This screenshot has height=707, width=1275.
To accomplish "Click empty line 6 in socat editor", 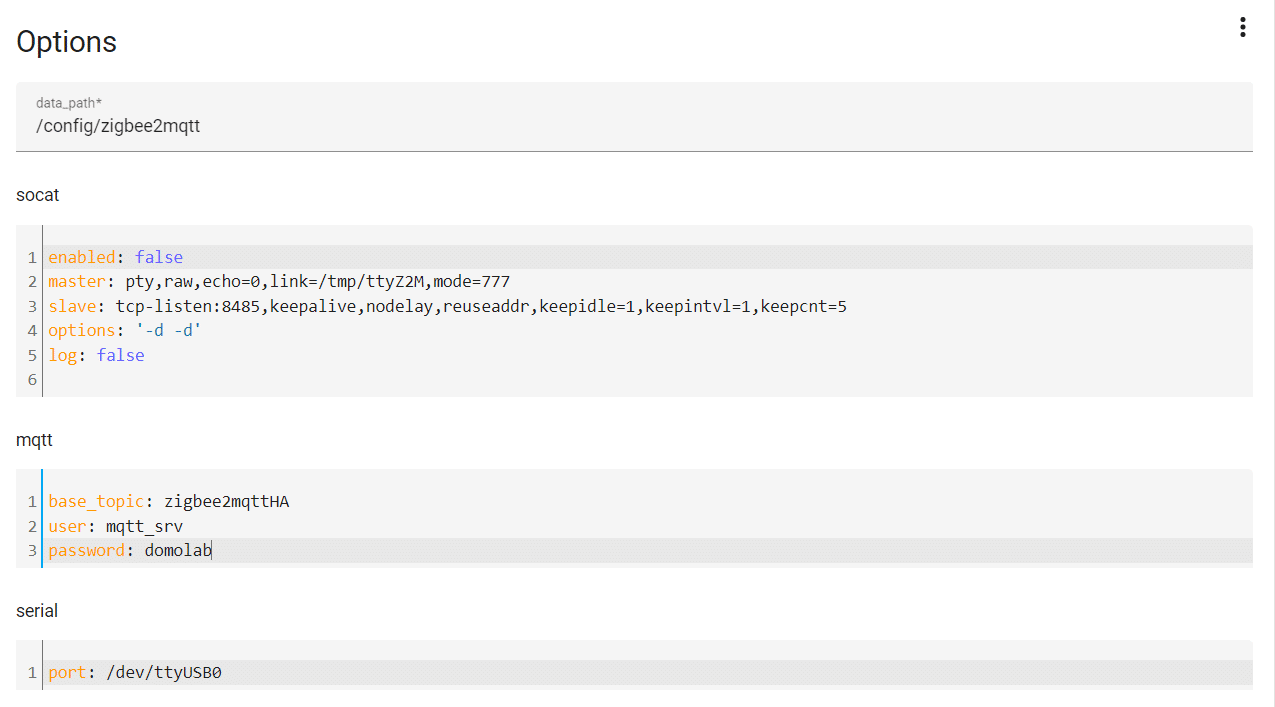I will click(650, 379).
